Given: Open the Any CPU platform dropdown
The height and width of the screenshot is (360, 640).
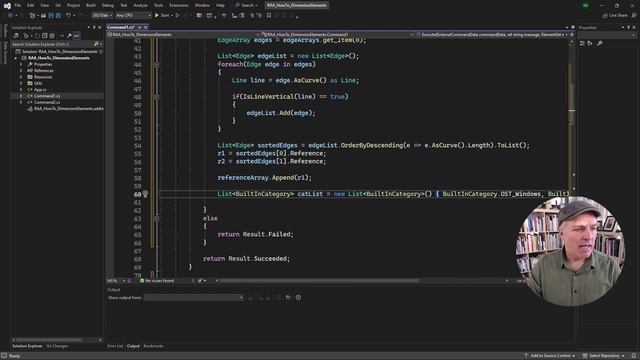Looking at the screenshot, I should click(133, 16).
